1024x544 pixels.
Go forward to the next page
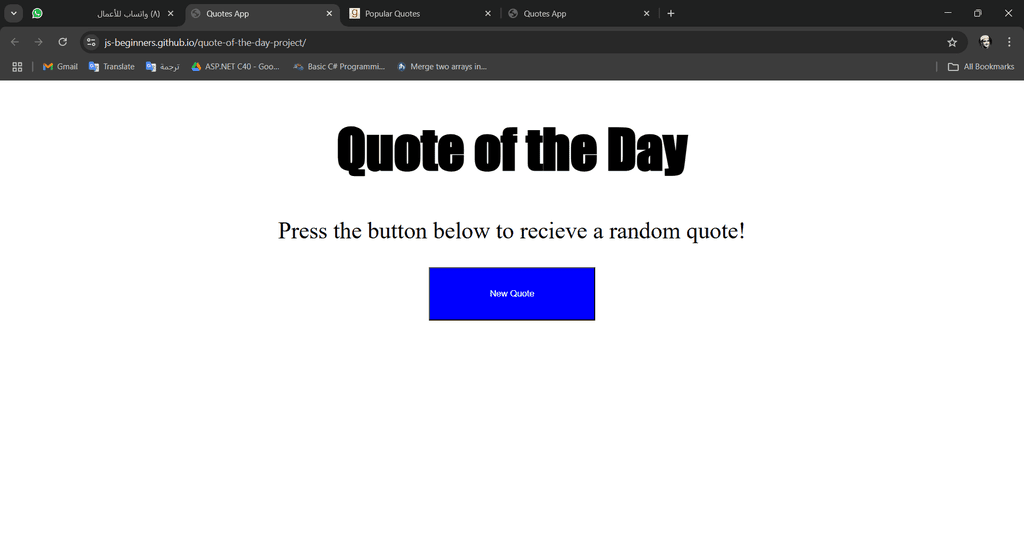(39, 42)
